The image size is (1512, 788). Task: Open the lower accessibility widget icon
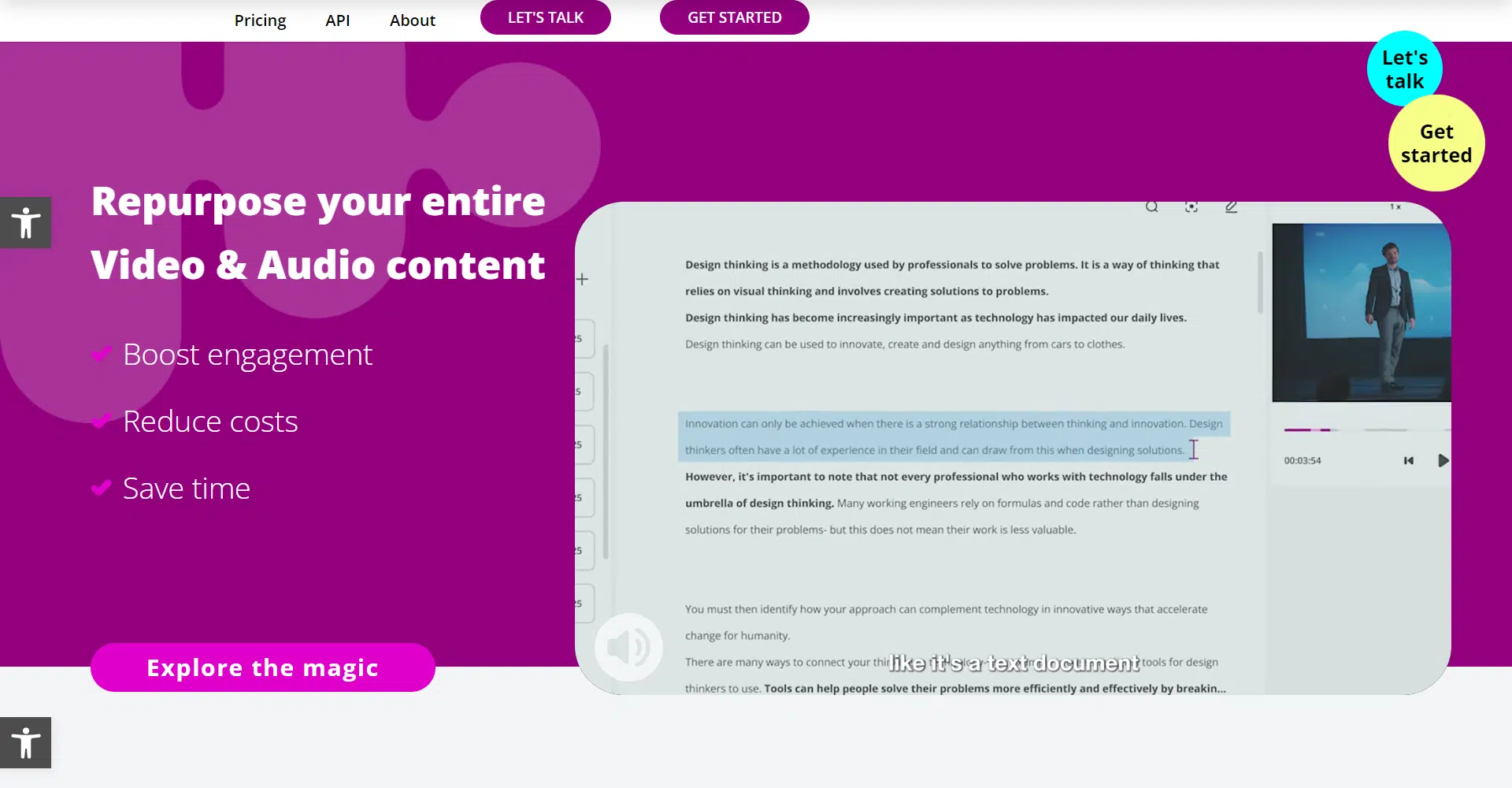[25, 742]
